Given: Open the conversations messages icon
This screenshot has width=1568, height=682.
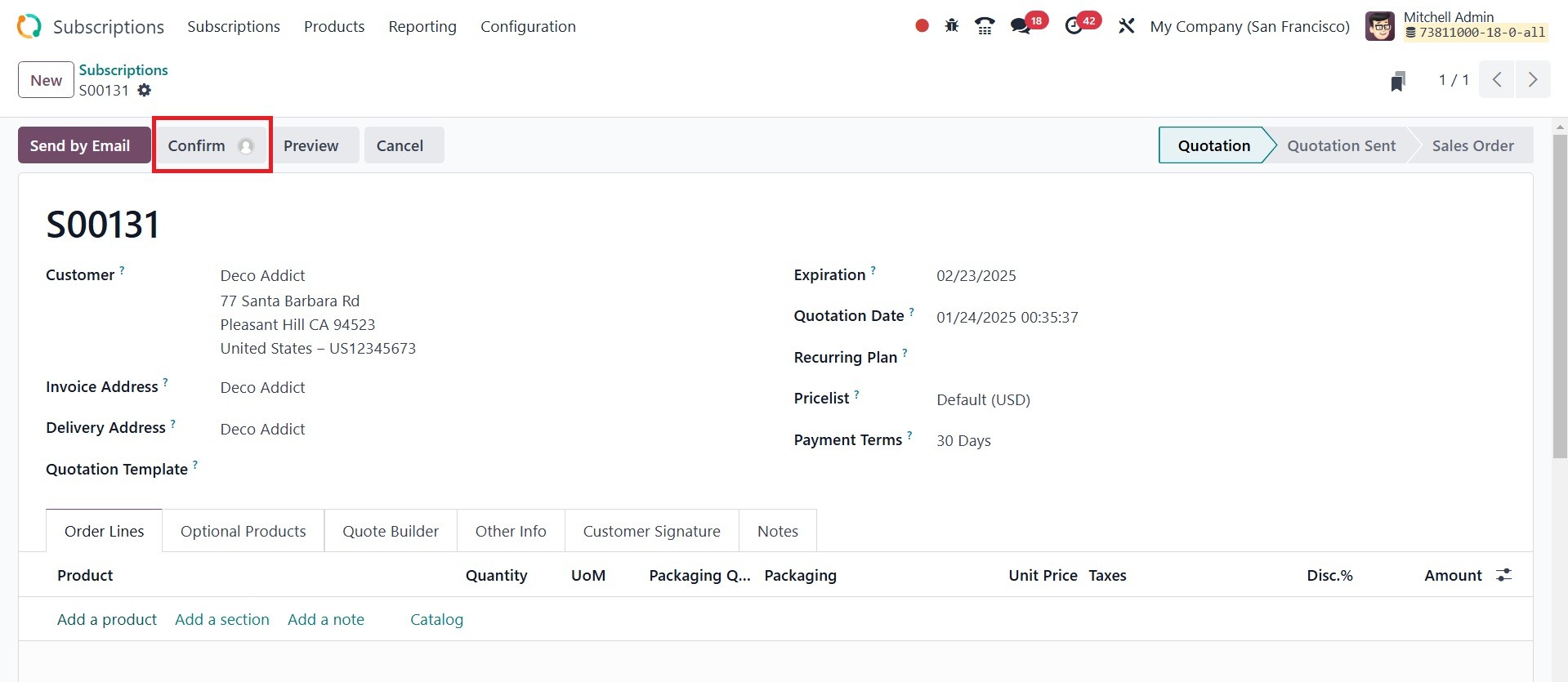Looking at the screenshot, I should [1021, 26].
